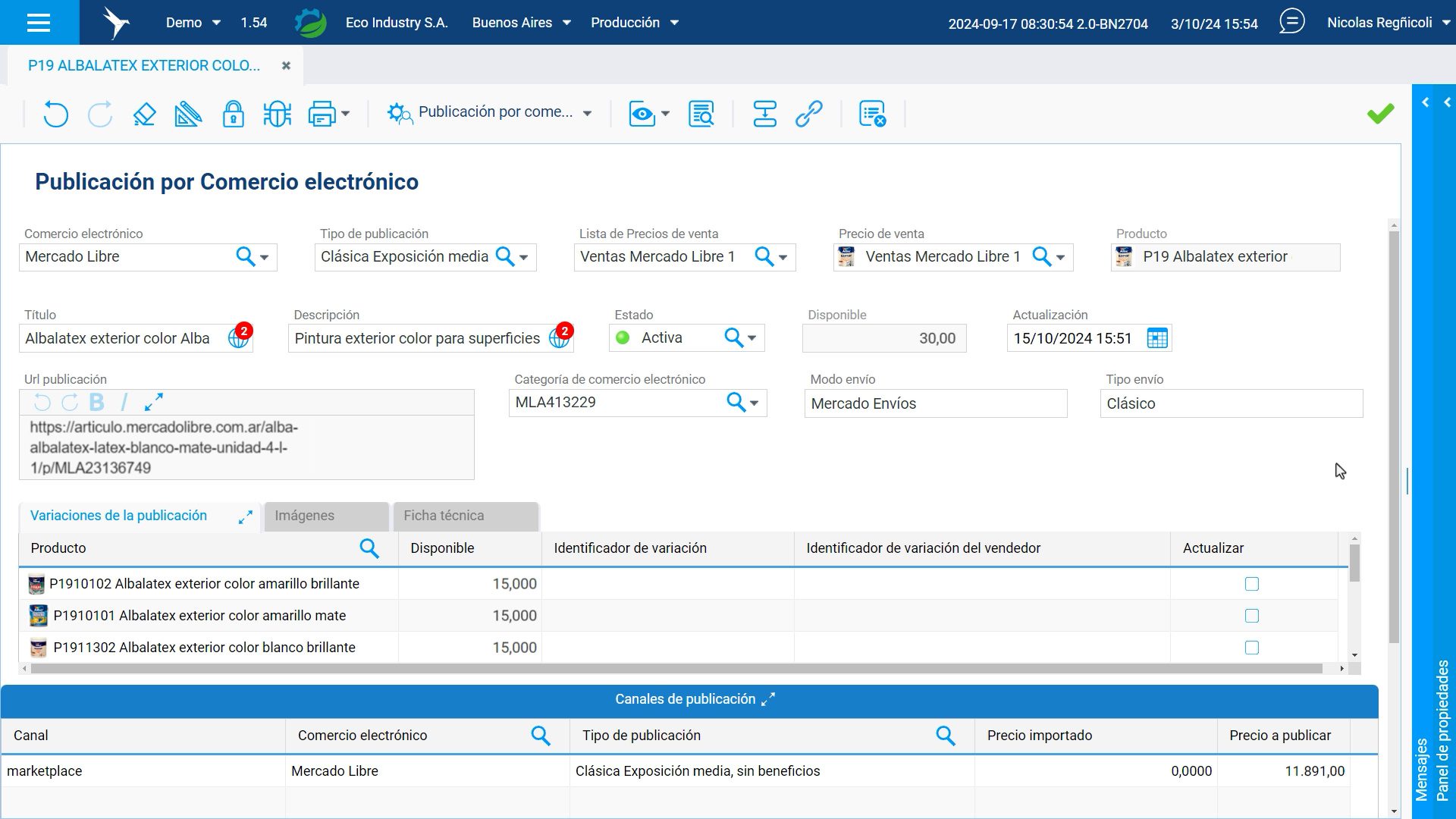Expand the Estado Activa dropdown
This screenshot has height=819, width=1456.
pos(752,338)
